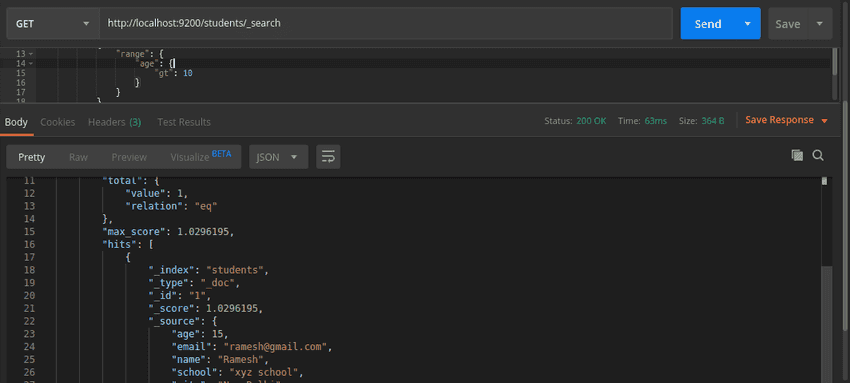The width and height of the screenshot is (850, 383).
Task: Open the Test Results tab
Action: coord(184,122)
